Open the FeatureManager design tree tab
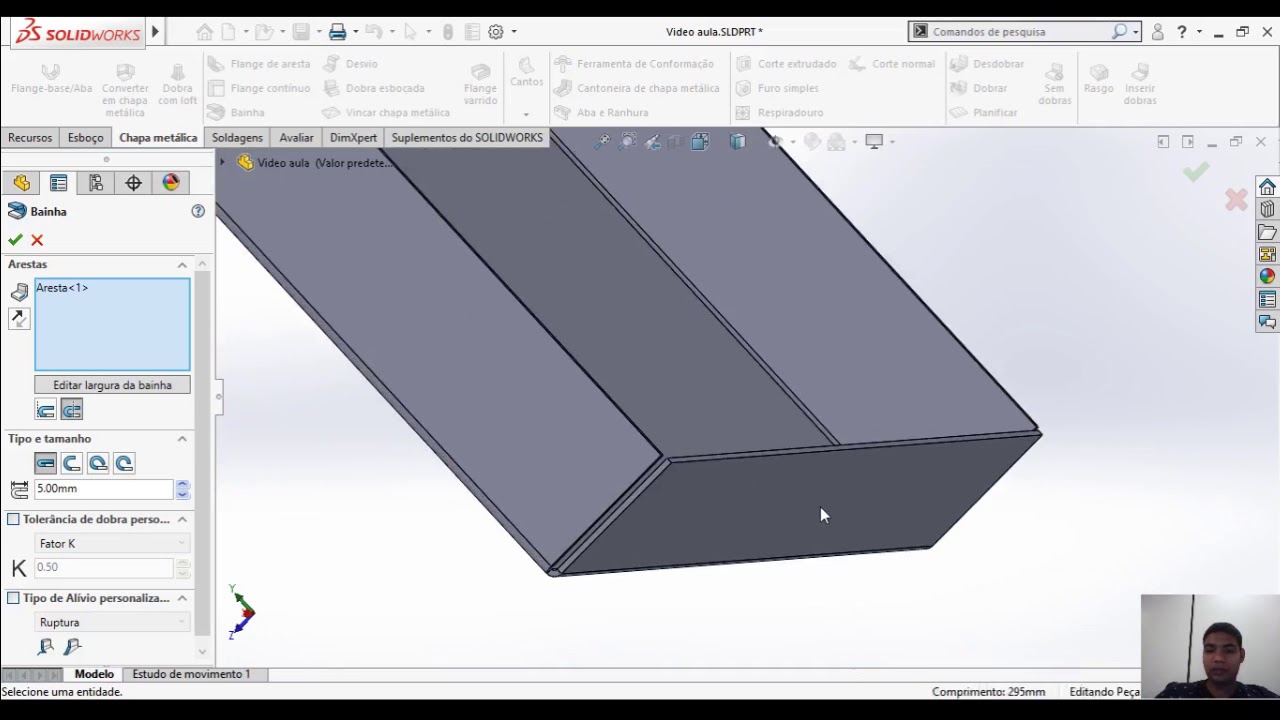 21,183
